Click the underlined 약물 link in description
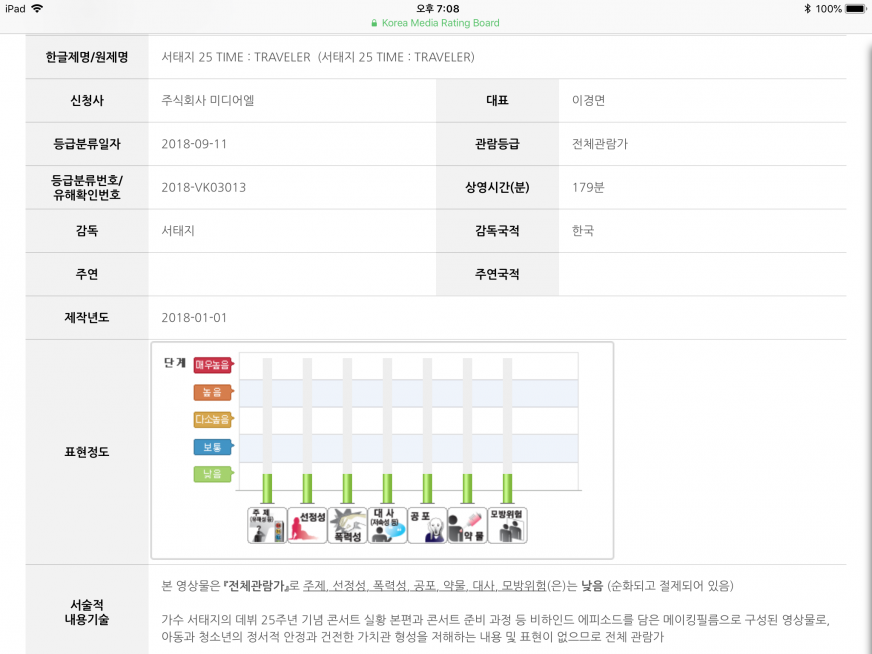Screen dimensions: 872x654 (x=454, y=586)
